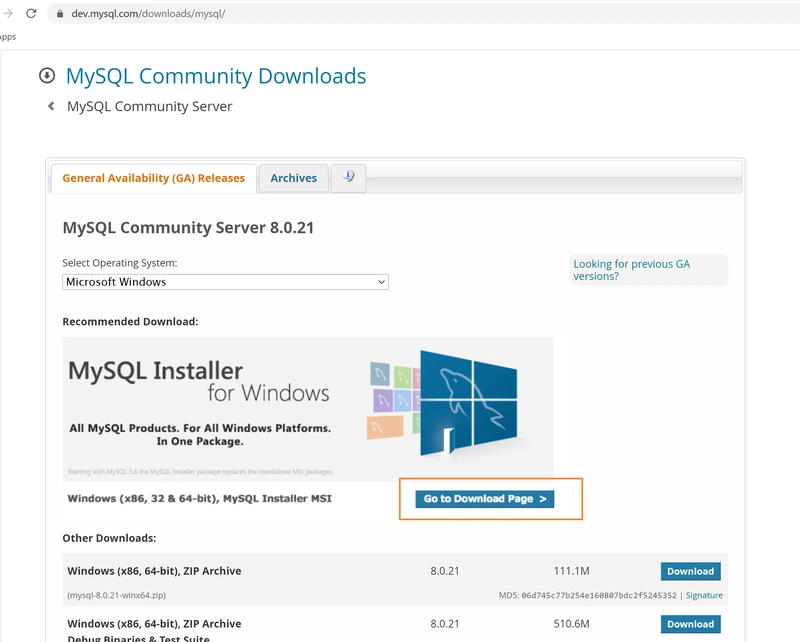Click Windows (x86, 32 & 64-bit), MySQL Installer MSI text
The image size is (800, 642).
[x=199, y=499]
